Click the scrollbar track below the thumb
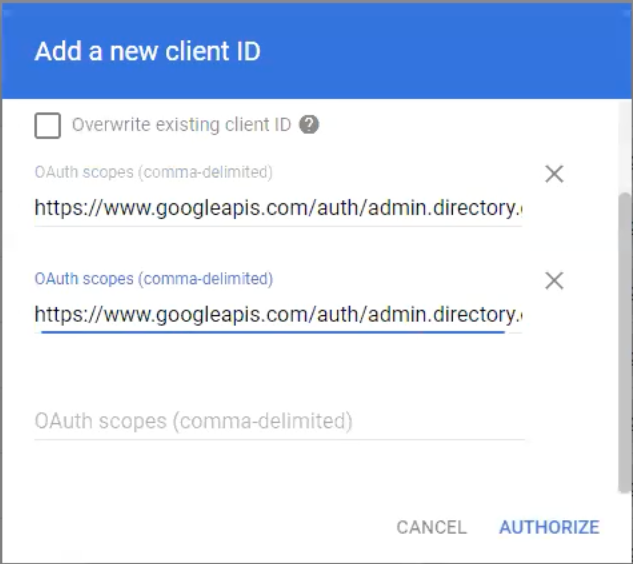633x564 pixels. [x=625, y=525]
